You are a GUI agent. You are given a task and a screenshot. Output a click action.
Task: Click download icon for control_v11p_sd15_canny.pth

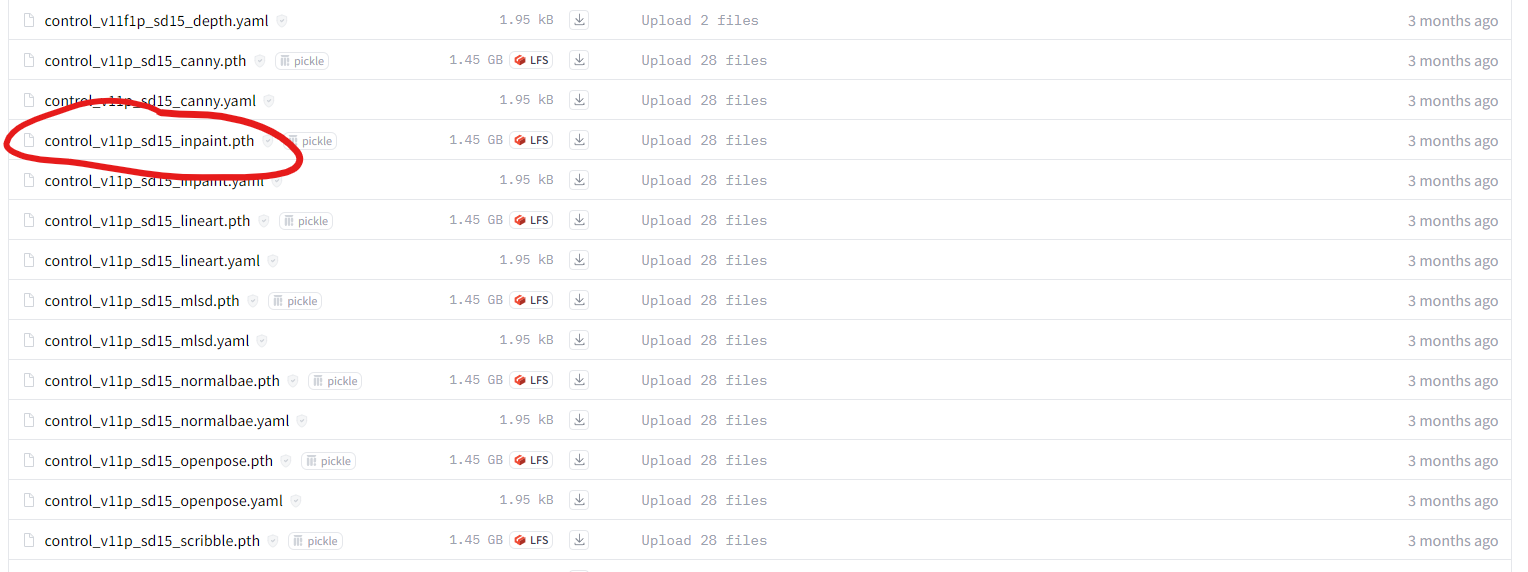click(x=579, y=60)
